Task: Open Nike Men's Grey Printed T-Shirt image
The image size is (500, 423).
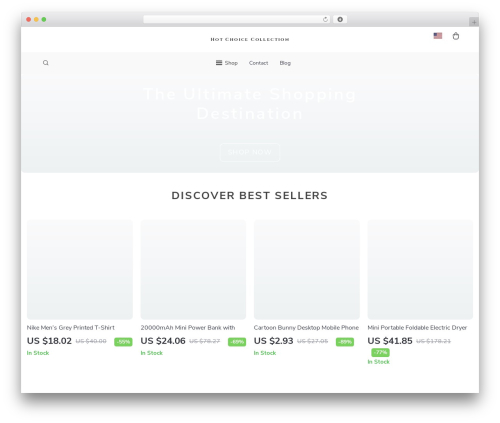Action: click(x=80, y=269)
